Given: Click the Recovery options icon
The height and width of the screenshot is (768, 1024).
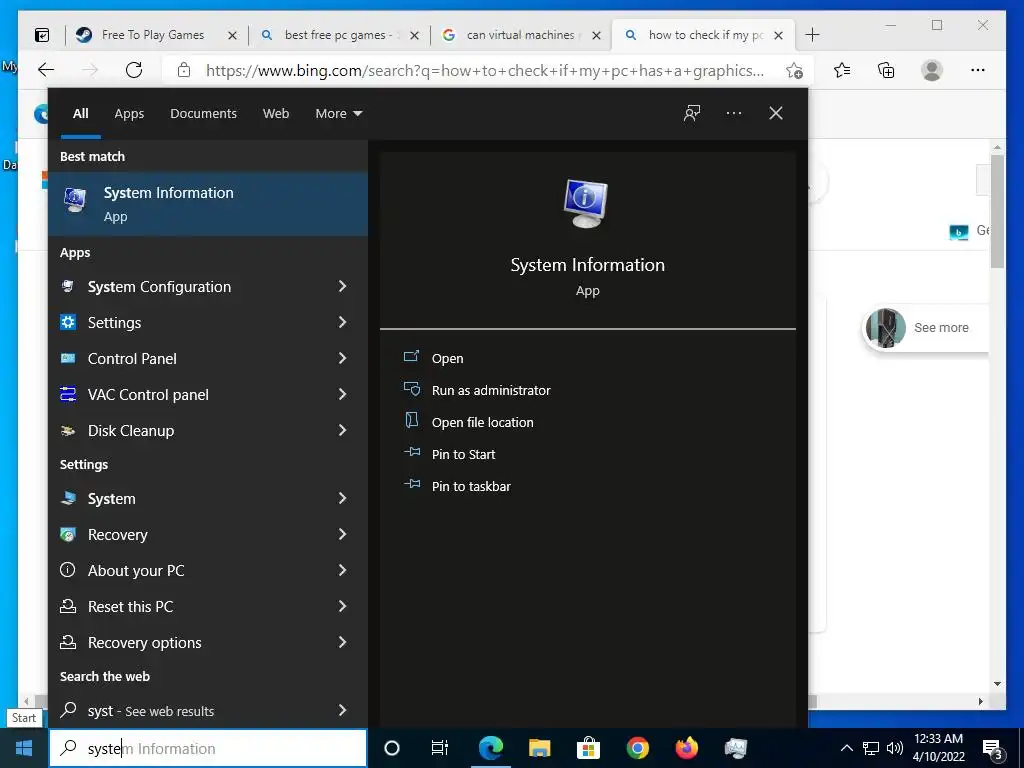Looking at the screenshot, I should pyautogui.click(x=68, y=642).
